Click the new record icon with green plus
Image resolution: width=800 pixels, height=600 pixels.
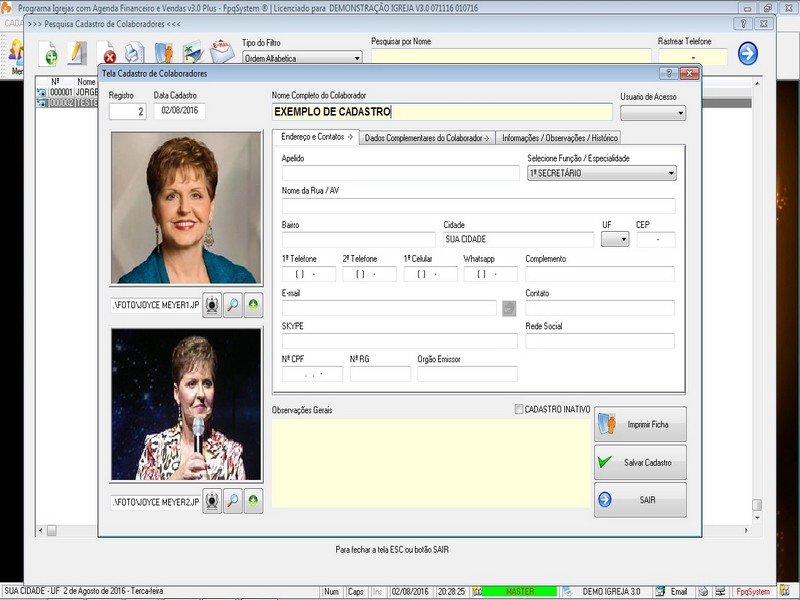tap(48, 54)
